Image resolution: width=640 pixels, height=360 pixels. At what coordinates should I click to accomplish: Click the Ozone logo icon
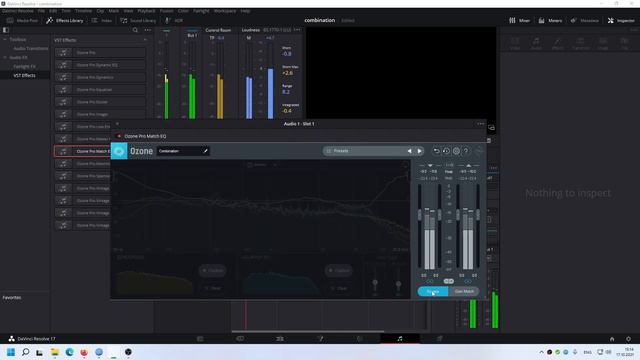(x=119, y=151)
